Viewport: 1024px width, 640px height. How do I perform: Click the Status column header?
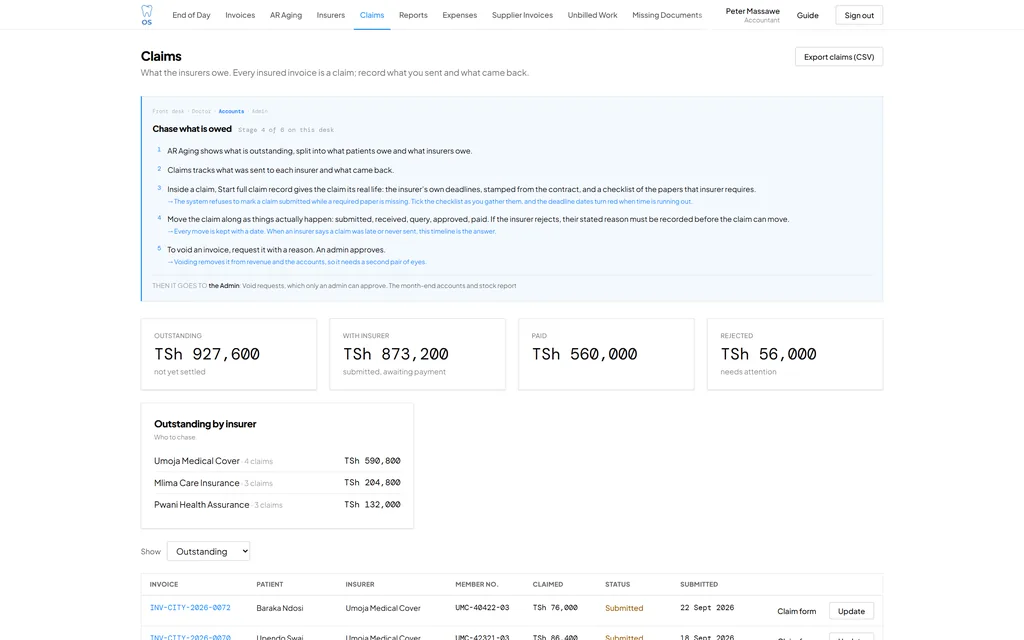(x=618, y=584)
